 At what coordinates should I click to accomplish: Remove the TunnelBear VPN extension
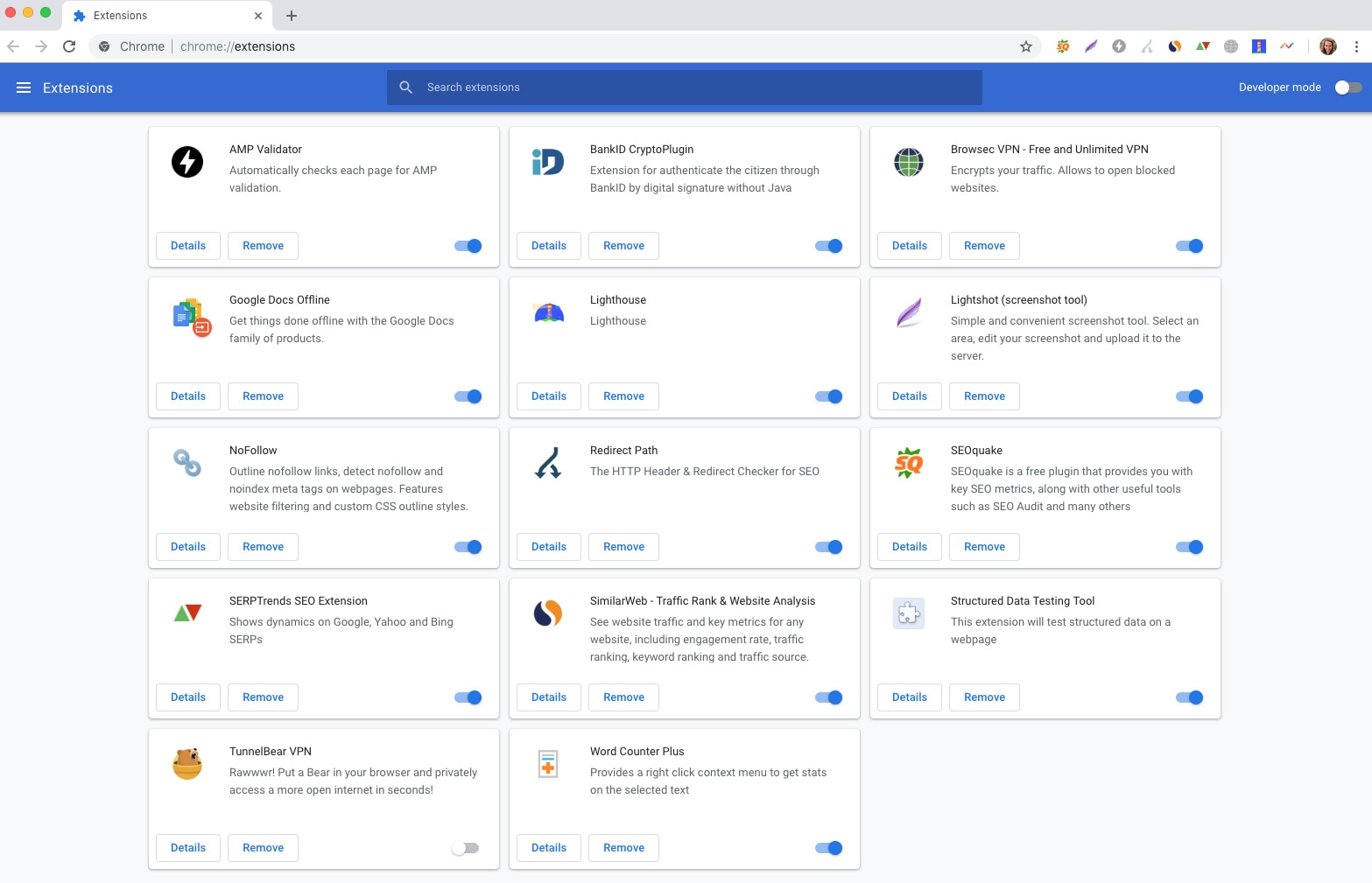tap(263, 848)
